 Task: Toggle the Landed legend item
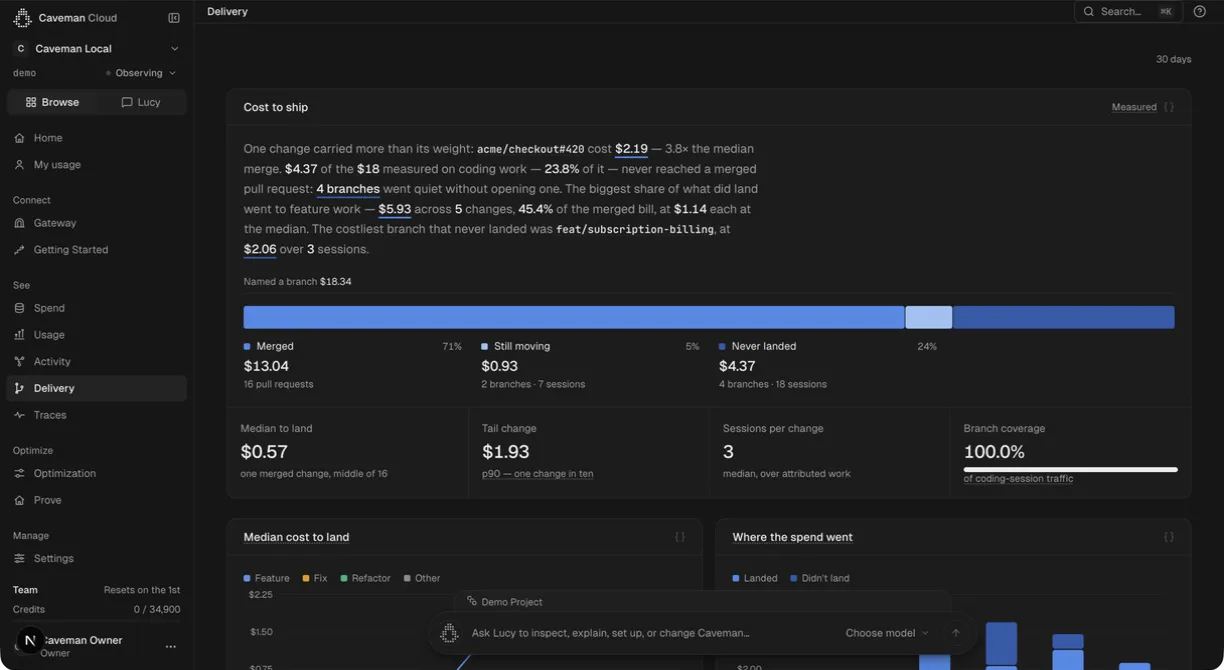[x=755, y=578]
